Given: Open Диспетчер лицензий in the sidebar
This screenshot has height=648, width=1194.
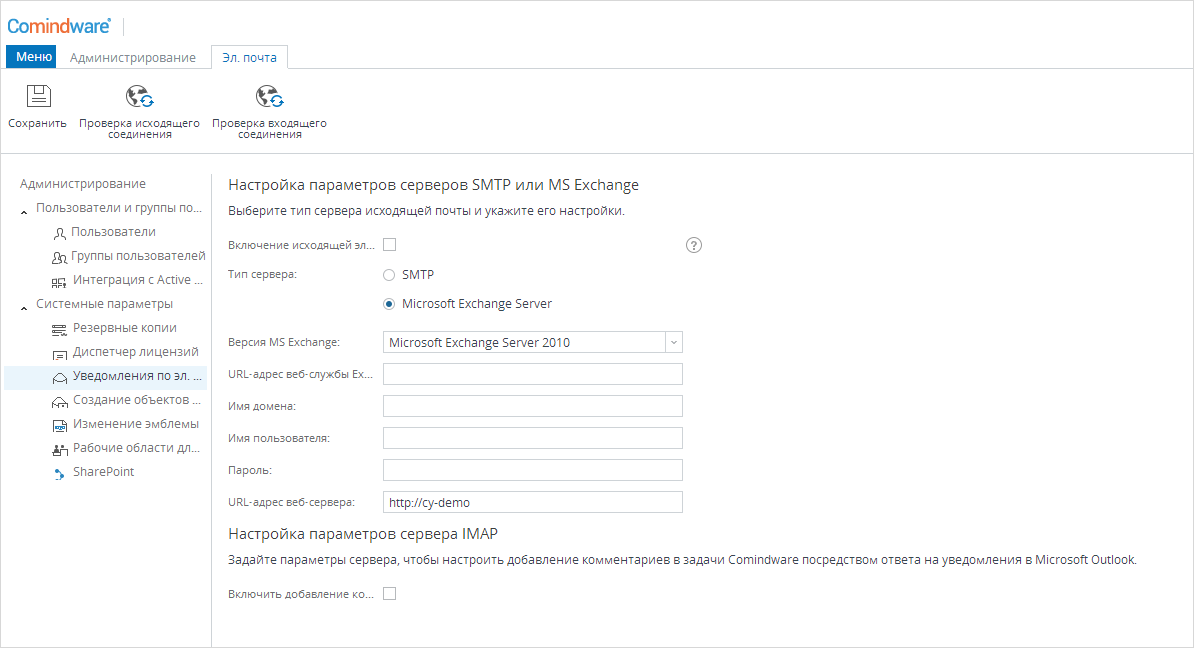Looking at the screenshot, I should point(136,352).
